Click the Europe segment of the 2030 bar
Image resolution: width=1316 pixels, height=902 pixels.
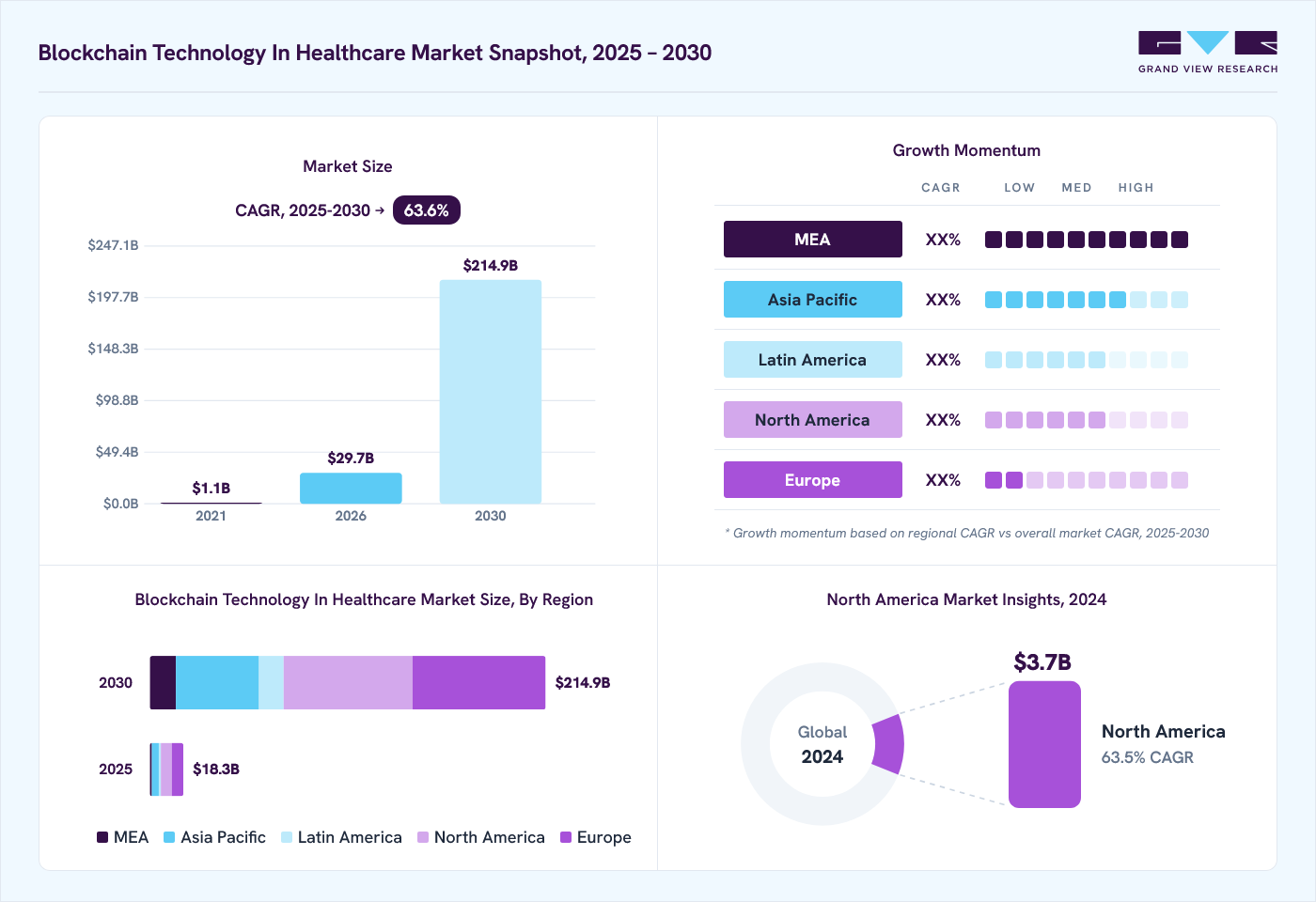(x=478, y=683)
